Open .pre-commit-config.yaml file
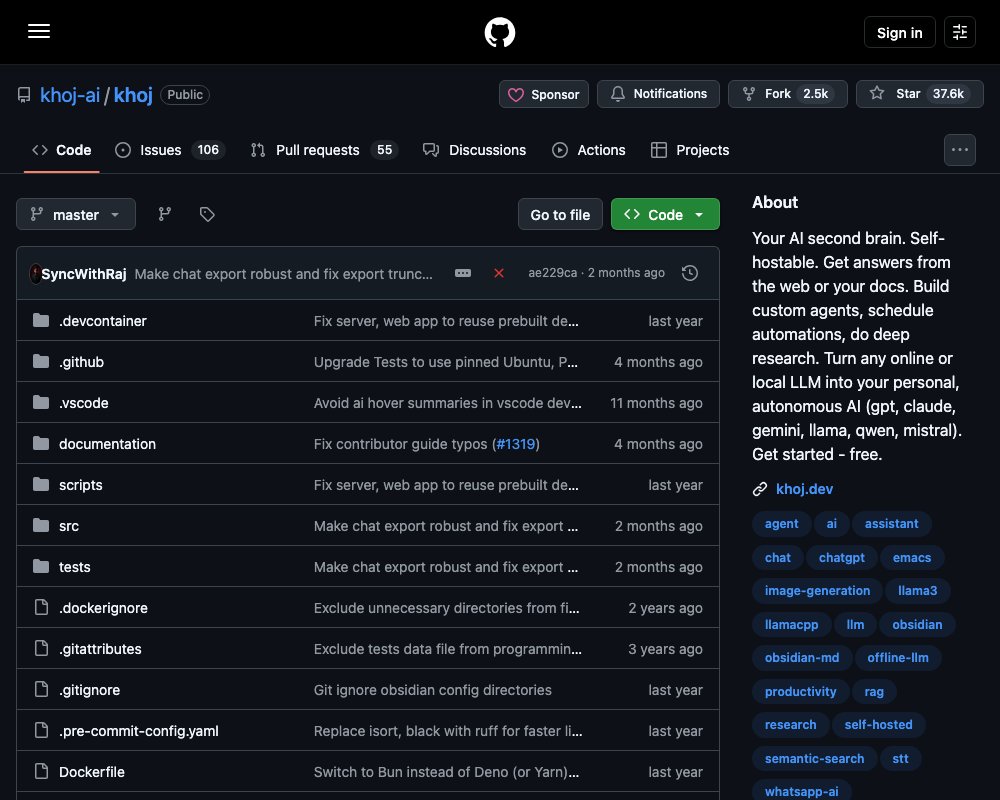Screen dimensions: 1000x800 point(138,730)
